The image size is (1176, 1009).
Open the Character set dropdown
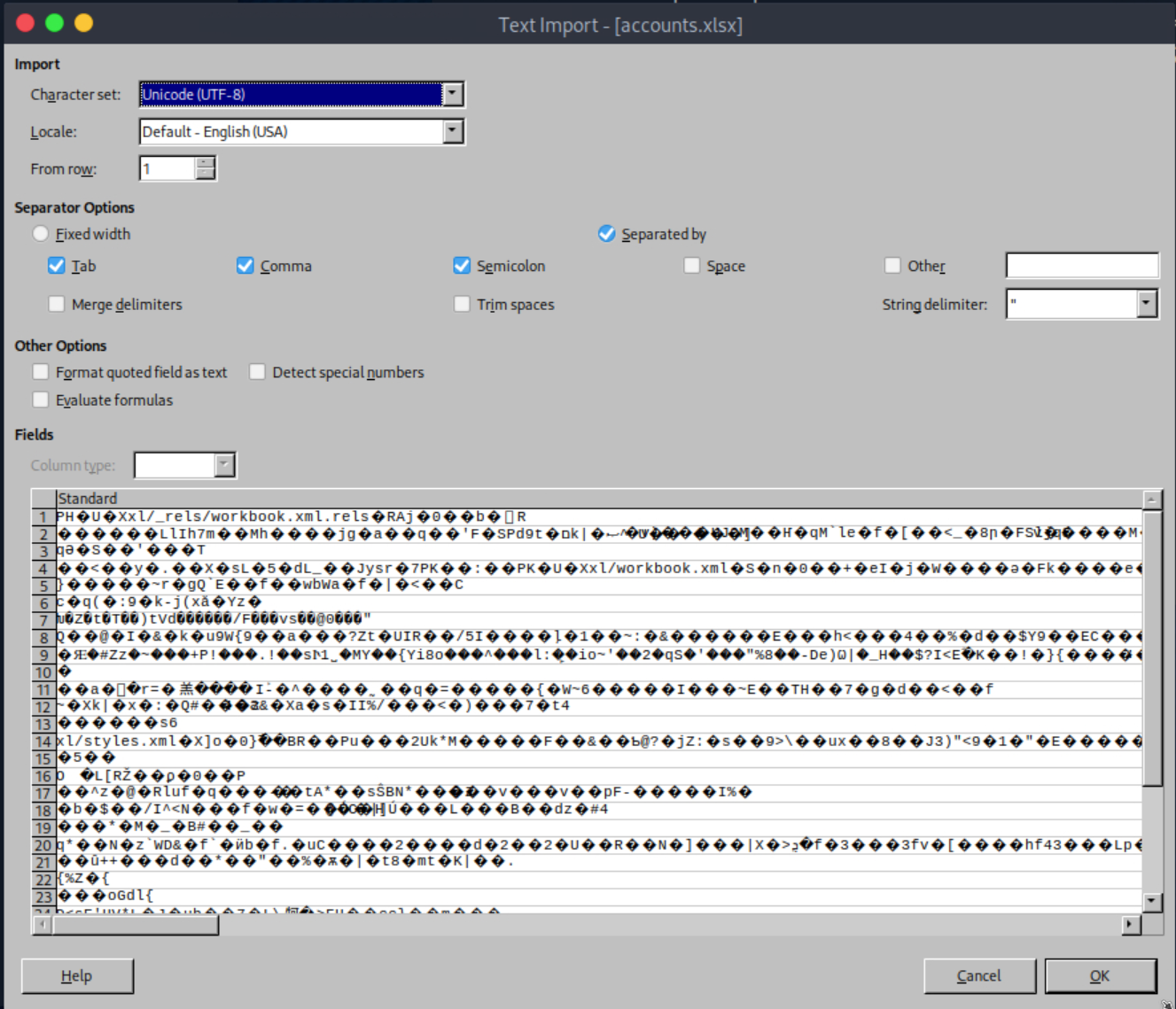453,94
